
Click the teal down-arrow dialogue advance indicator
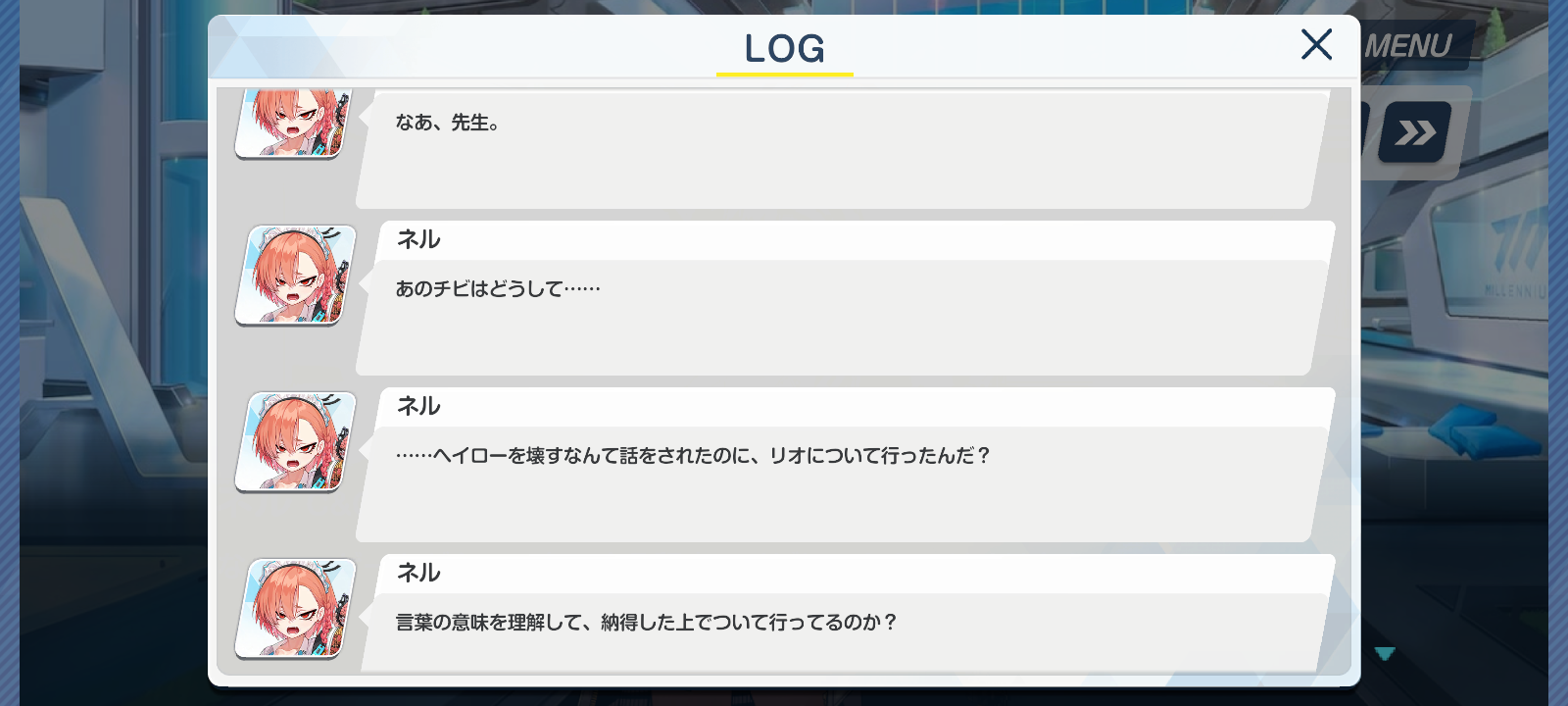[x=1385, y=653]
